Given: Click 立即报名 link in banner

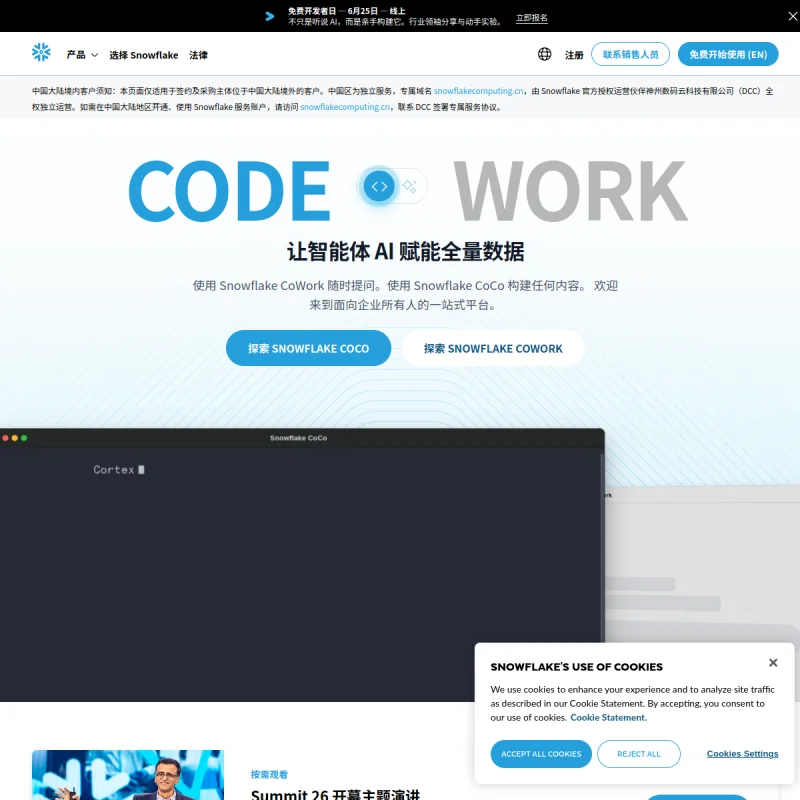Looking at the screenshot, I should coord(532,18).
